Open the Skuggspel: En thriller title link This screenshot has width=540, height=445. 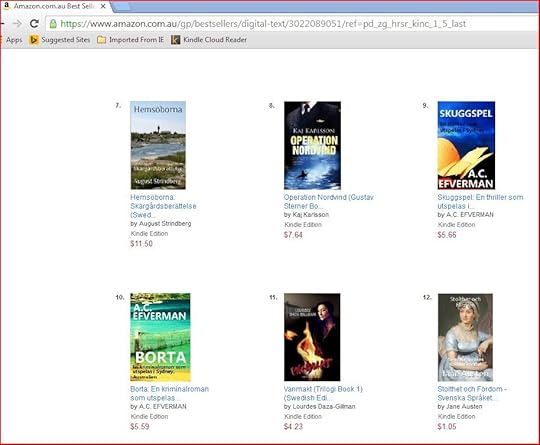coord(480,201)
